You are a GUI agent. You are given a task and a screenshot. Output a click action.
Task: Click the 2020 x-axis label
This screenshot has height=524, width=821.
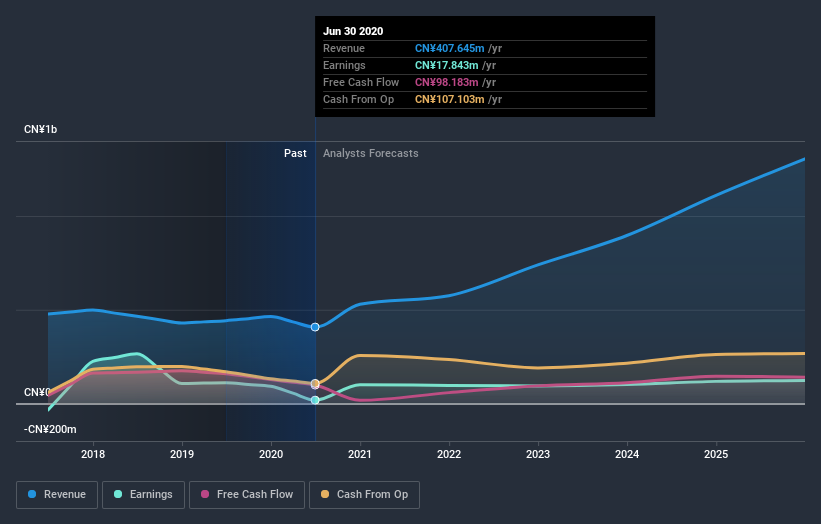click(x=271, y=454)
